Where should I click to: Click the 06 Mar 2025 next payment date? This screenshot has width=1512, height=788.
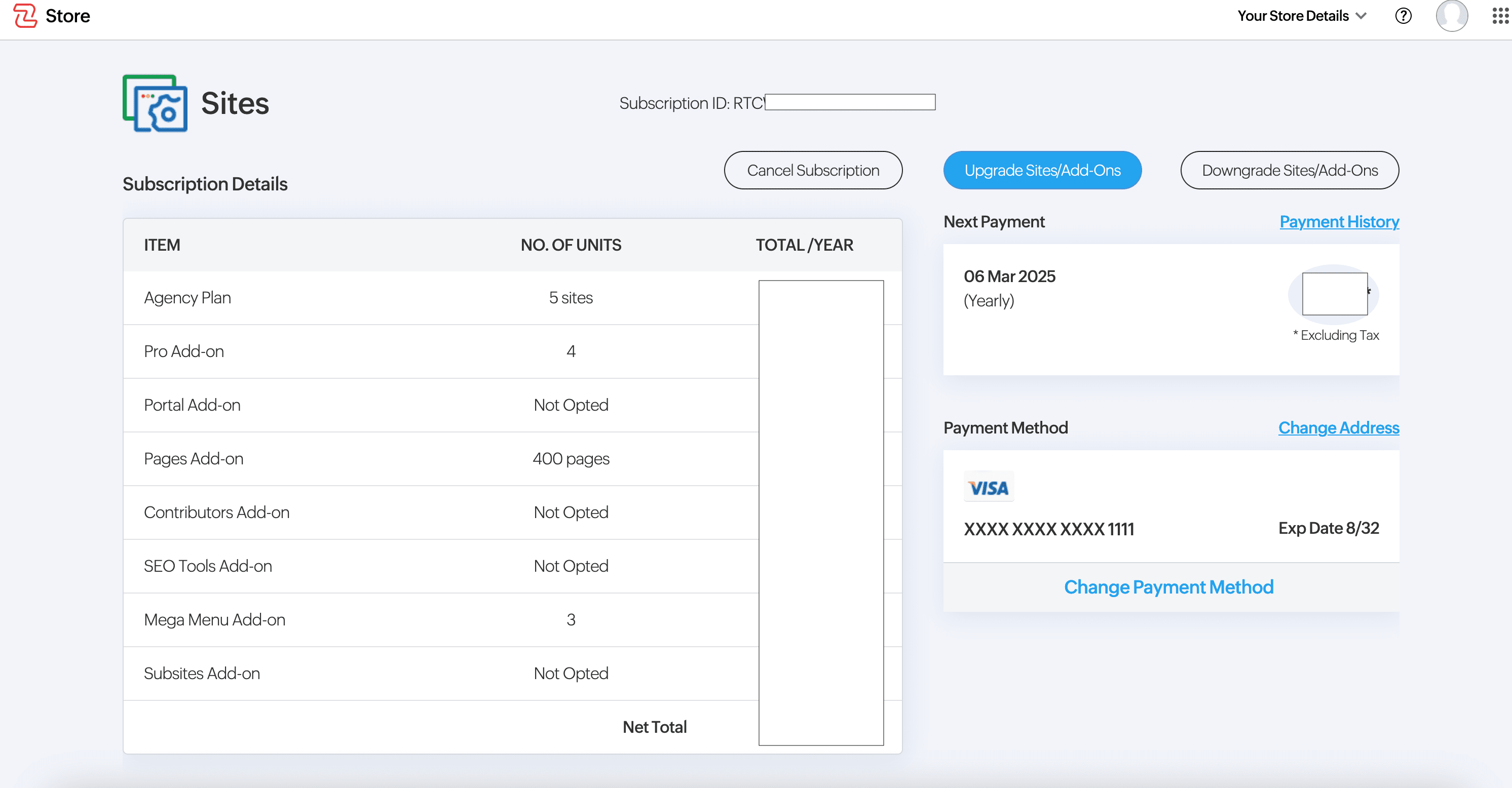coord(1009,276)
